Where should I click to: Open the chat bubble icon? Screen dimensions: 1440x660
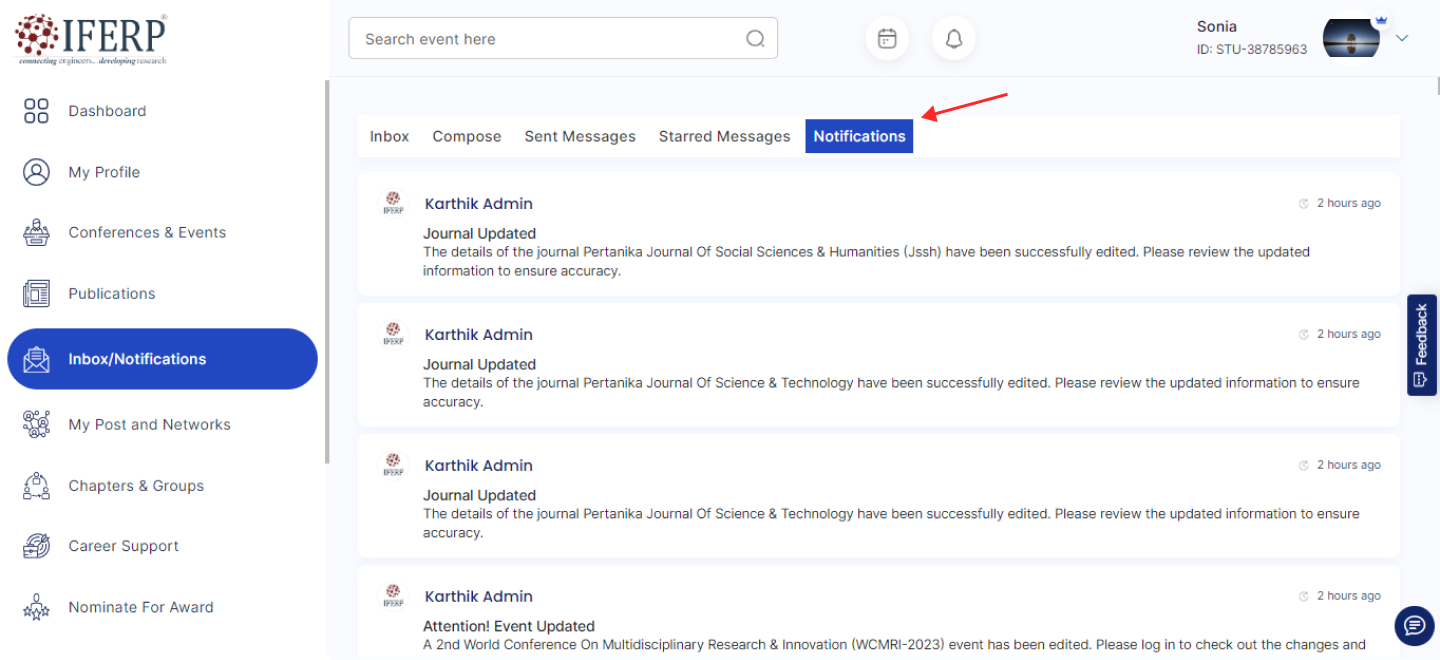coord(1414,626)
